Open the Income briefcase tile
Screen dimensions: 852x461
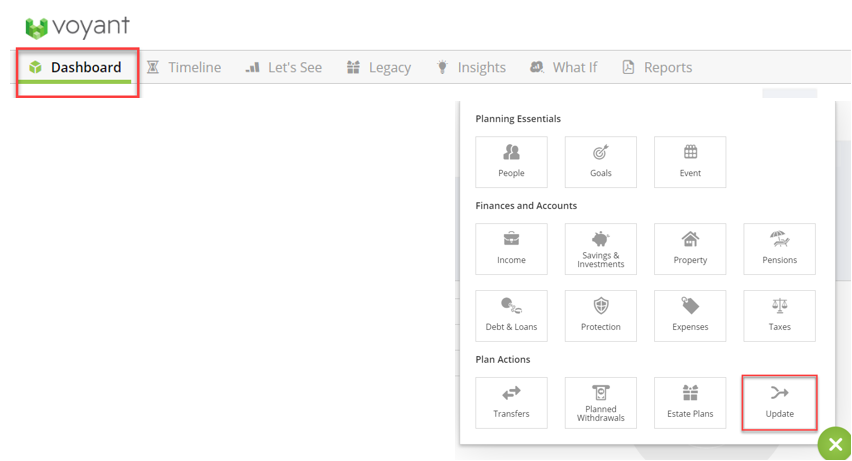pyautogui.click(x=511, y=249)
